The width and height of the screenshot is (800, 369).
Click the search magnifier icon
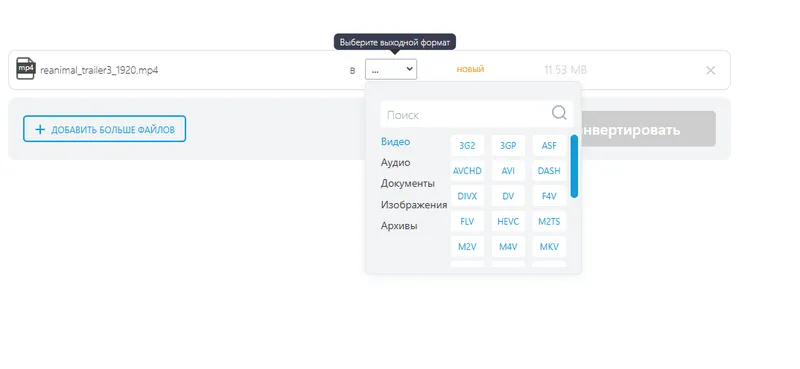(559, 113)
